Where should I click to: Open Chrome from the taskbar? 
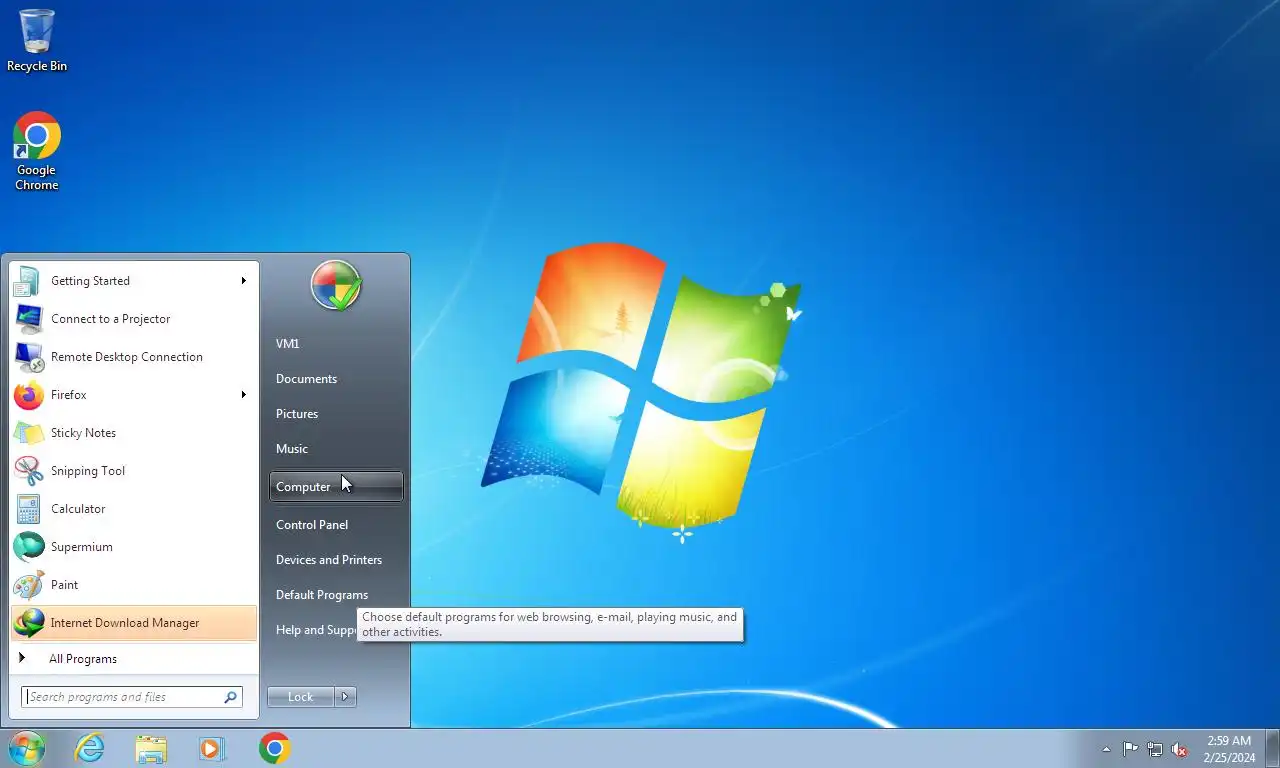tap(274, 748)
